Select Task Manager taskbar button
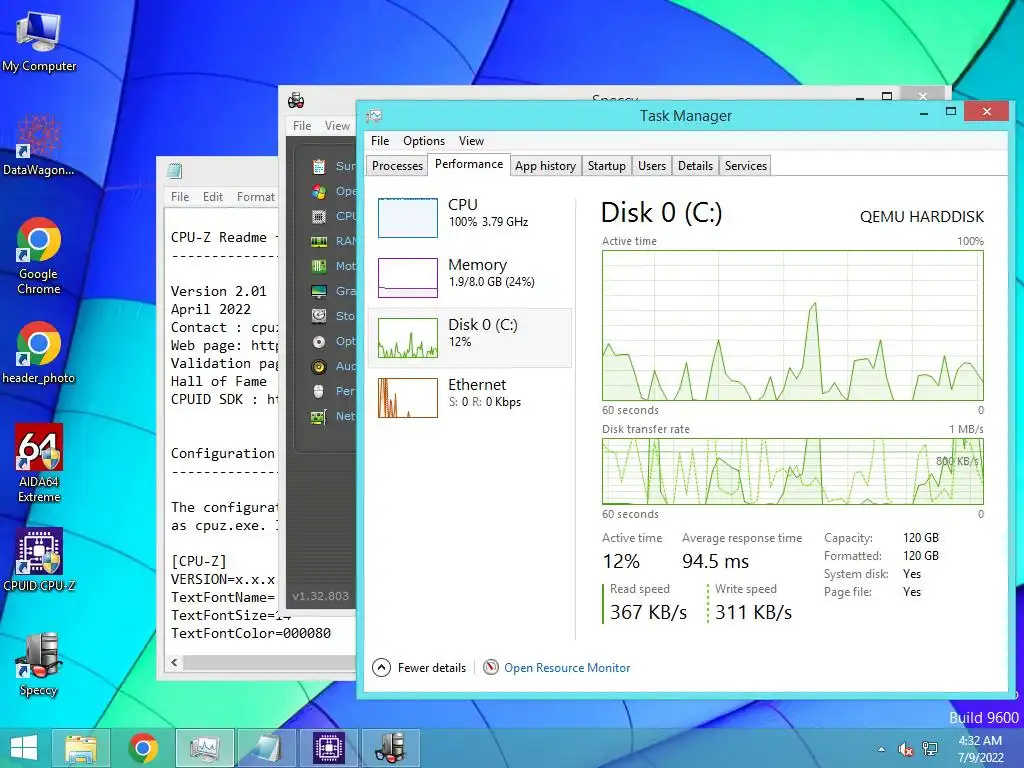Image resolution: width=1024 pixels, height=768 pixels. [204, 748]
